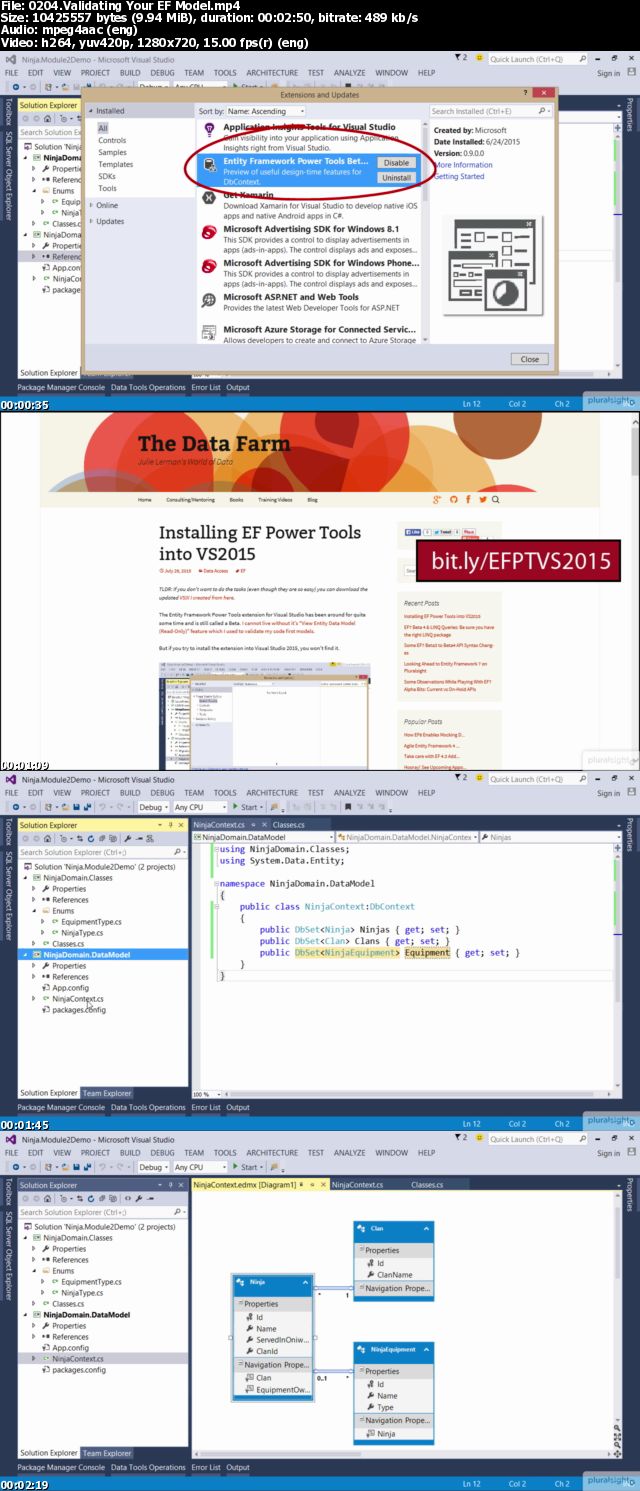
Task: Switch to Classes.cs tab in code editor frame
Action: coord(289,825)
